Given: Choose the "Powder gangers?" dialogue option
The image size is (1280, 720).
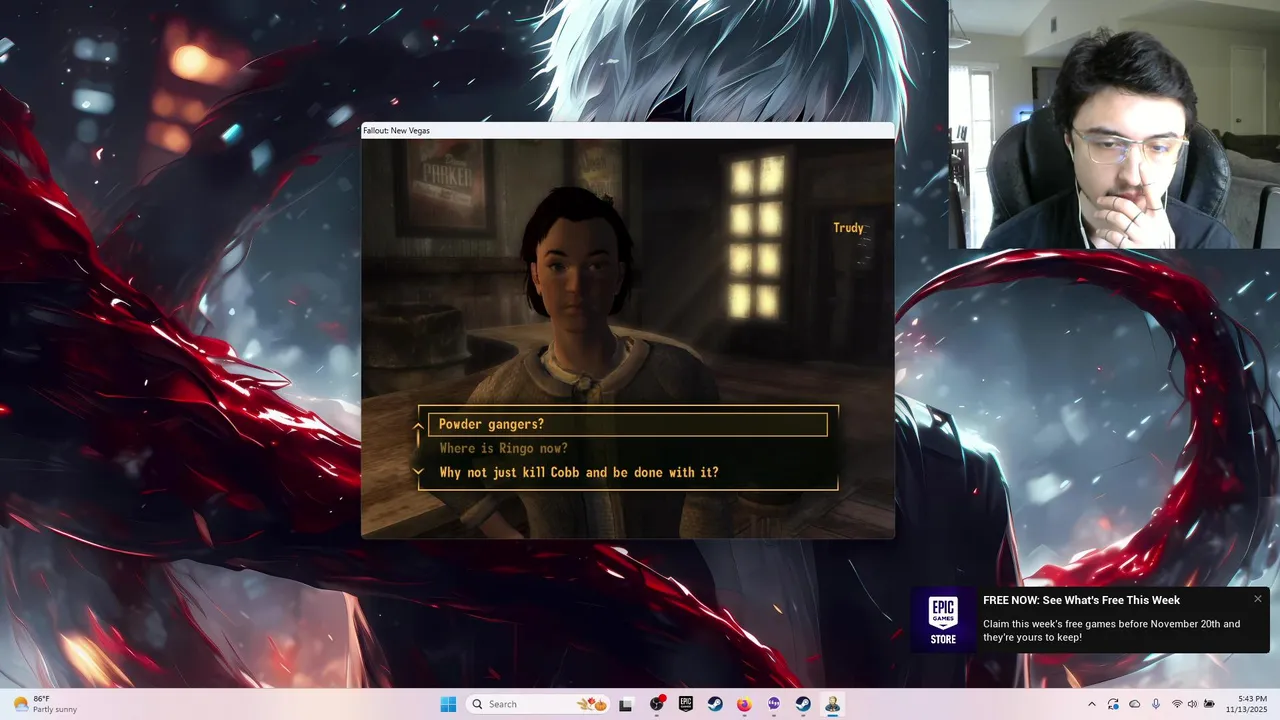Looking at the screenshot, I should point(628,424).
